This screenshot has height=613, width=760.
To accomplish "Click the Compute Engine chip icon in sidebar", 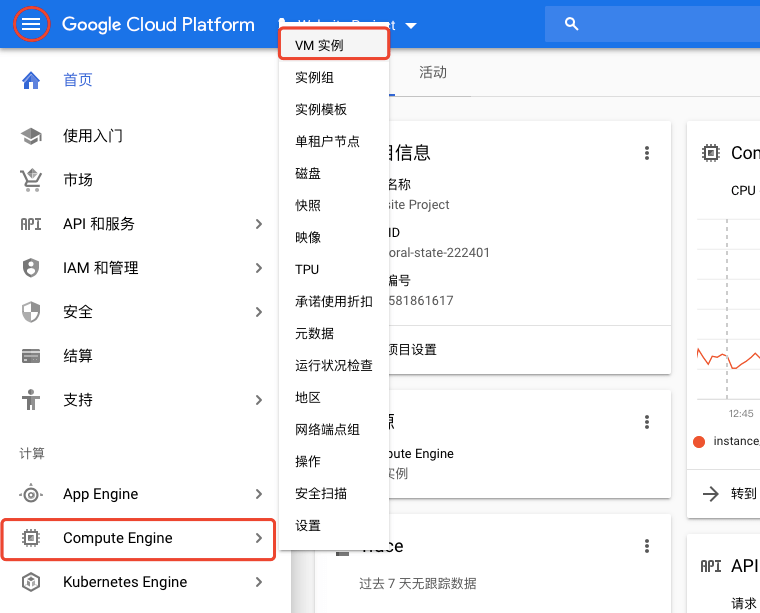I will 31,538.
